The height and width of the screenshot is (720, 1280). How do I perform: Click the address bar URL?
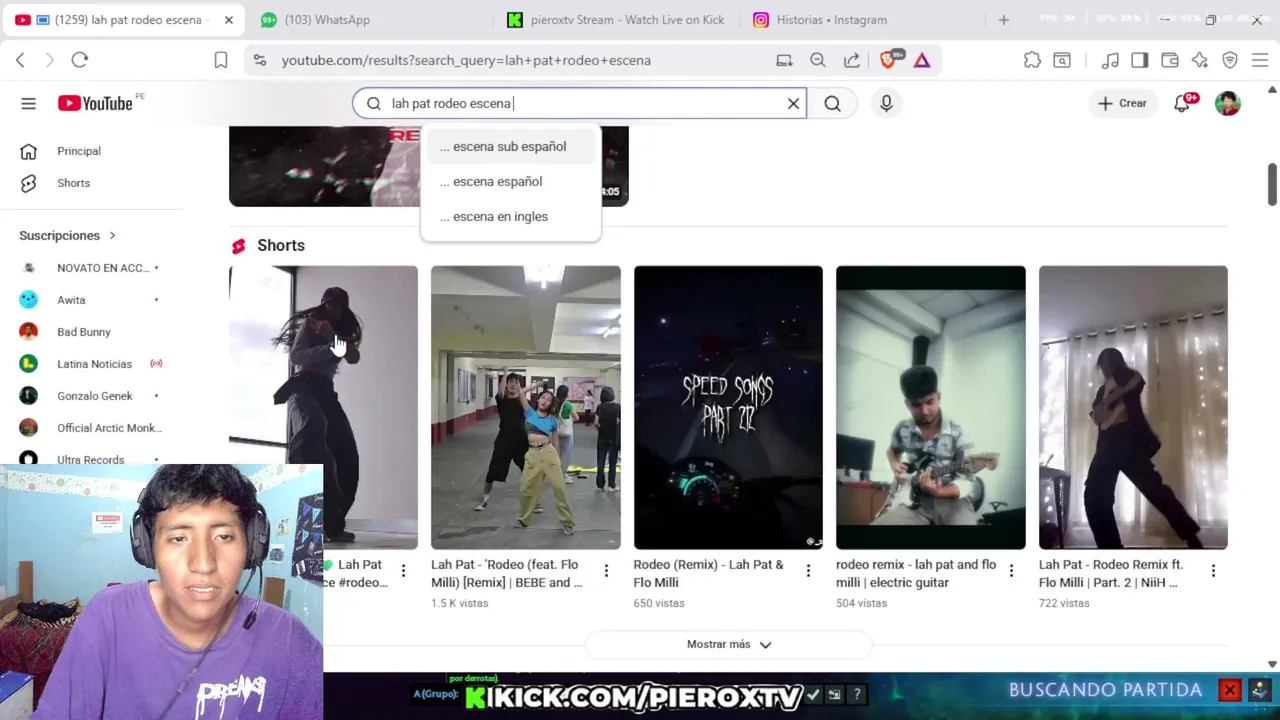click(466, 60)
